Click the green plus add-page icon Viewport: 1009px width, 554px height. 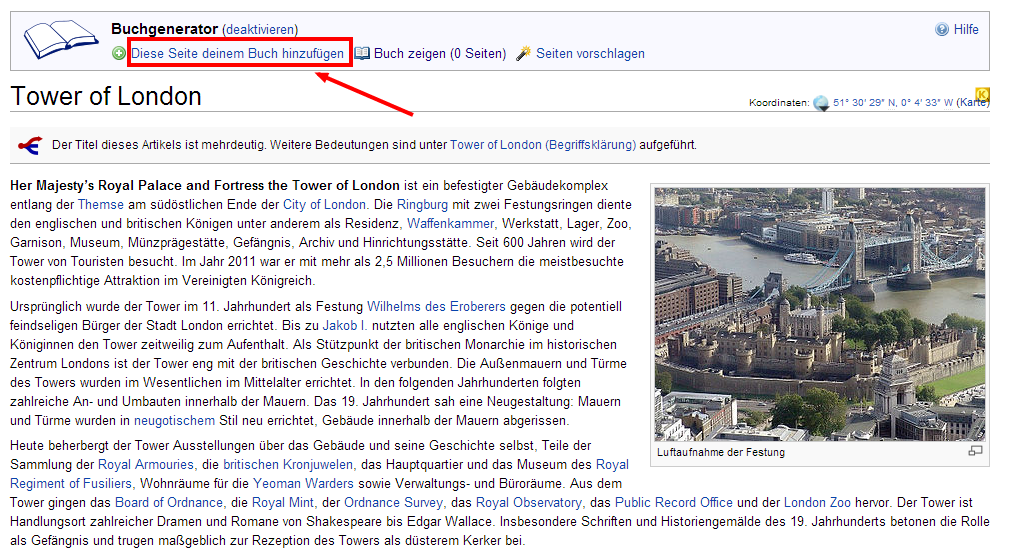pos(119,53)
